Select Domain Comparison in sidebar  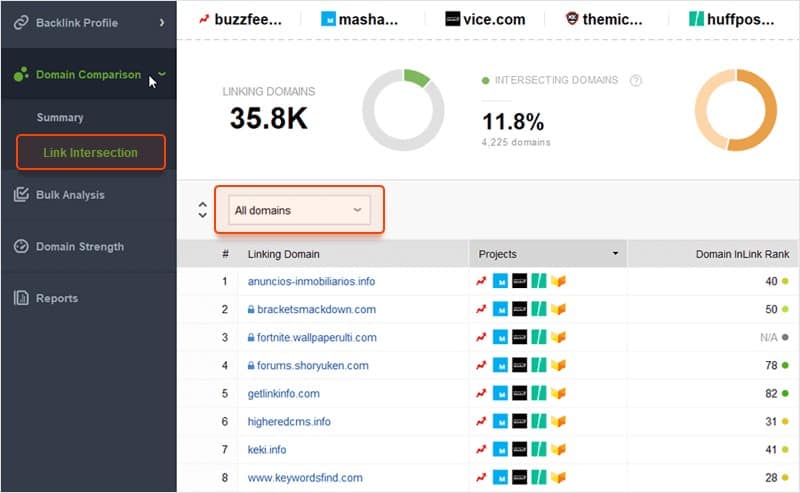(88, 75)
